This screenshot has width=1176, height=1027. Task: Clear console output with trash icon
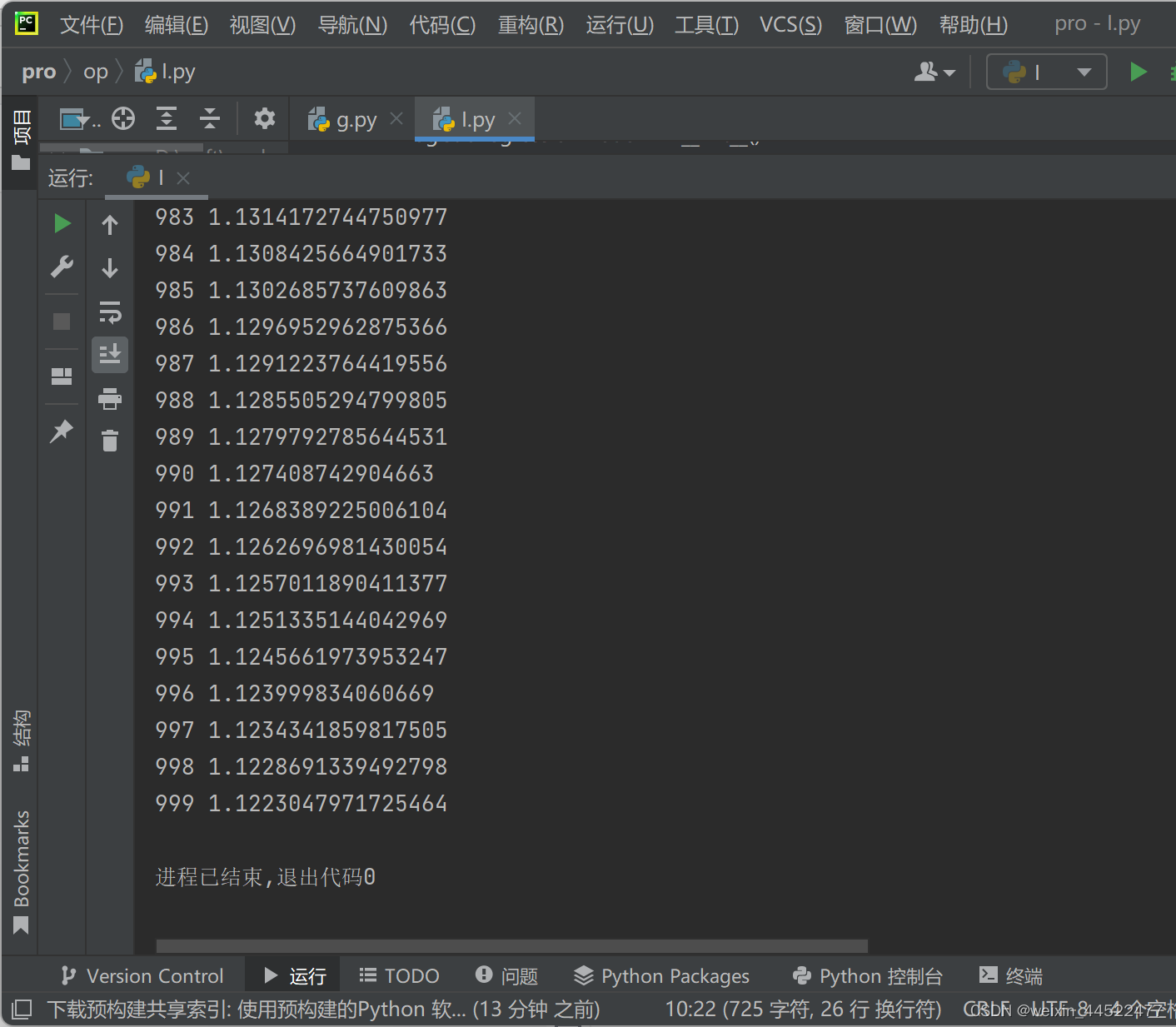pyautogui.click(x=110, y=441)
